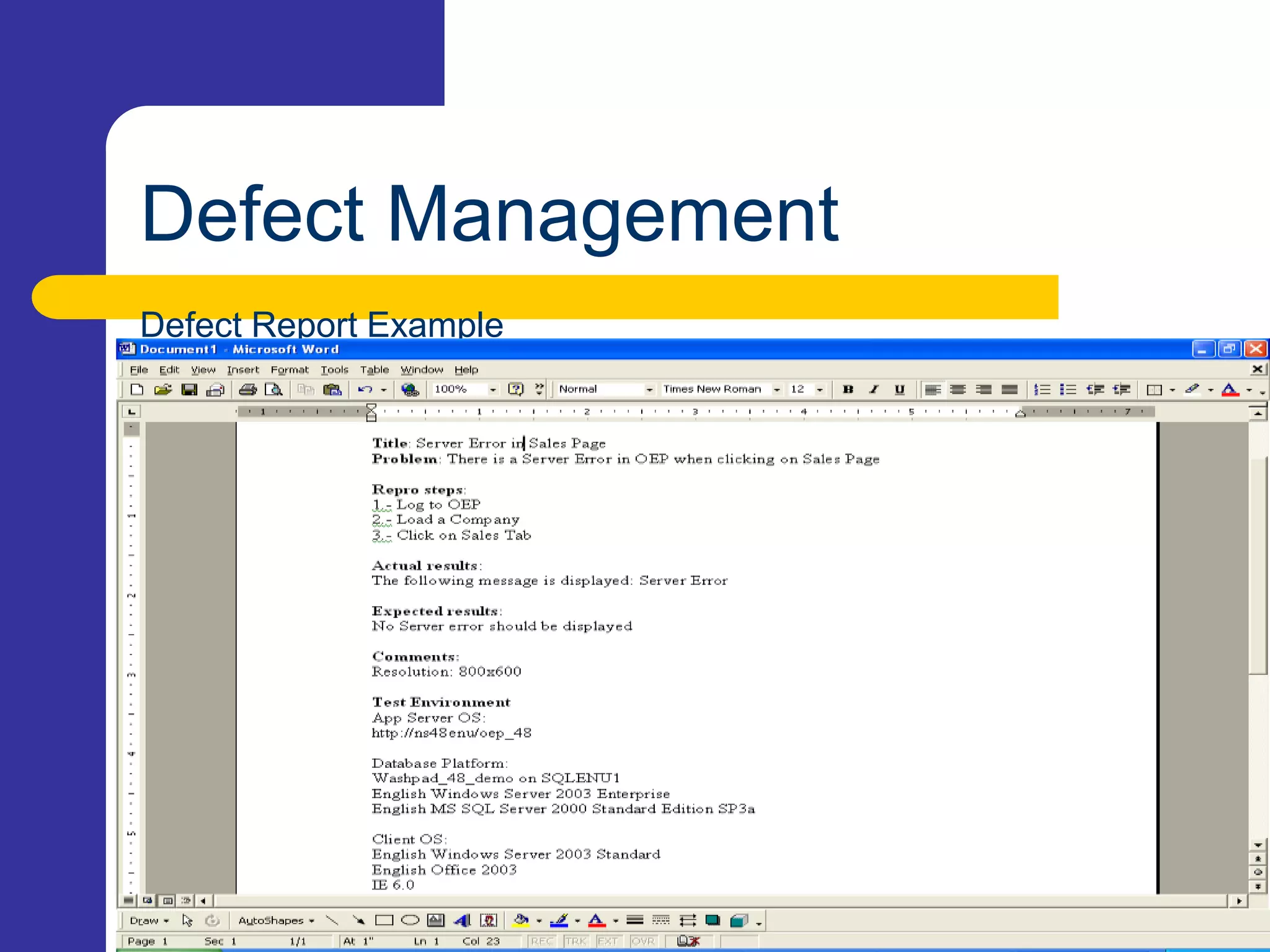Viewport: 1270px width, 952px height.
Task: Close the document with the X below title bar
Action: pos(1257,369)
